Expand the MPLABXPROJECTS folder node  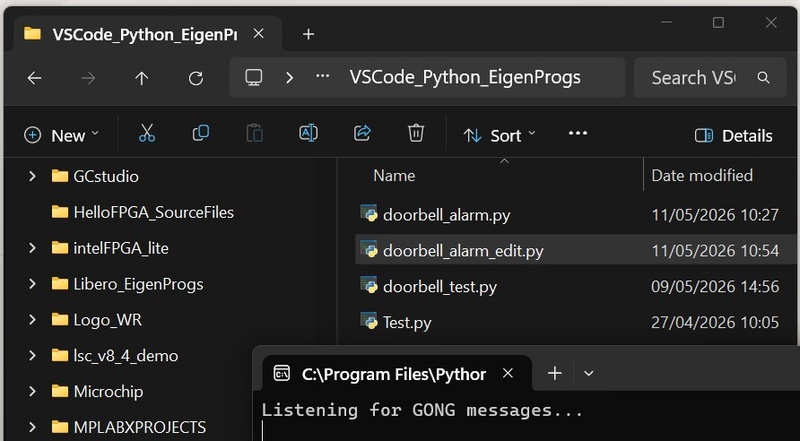(32, 427)
